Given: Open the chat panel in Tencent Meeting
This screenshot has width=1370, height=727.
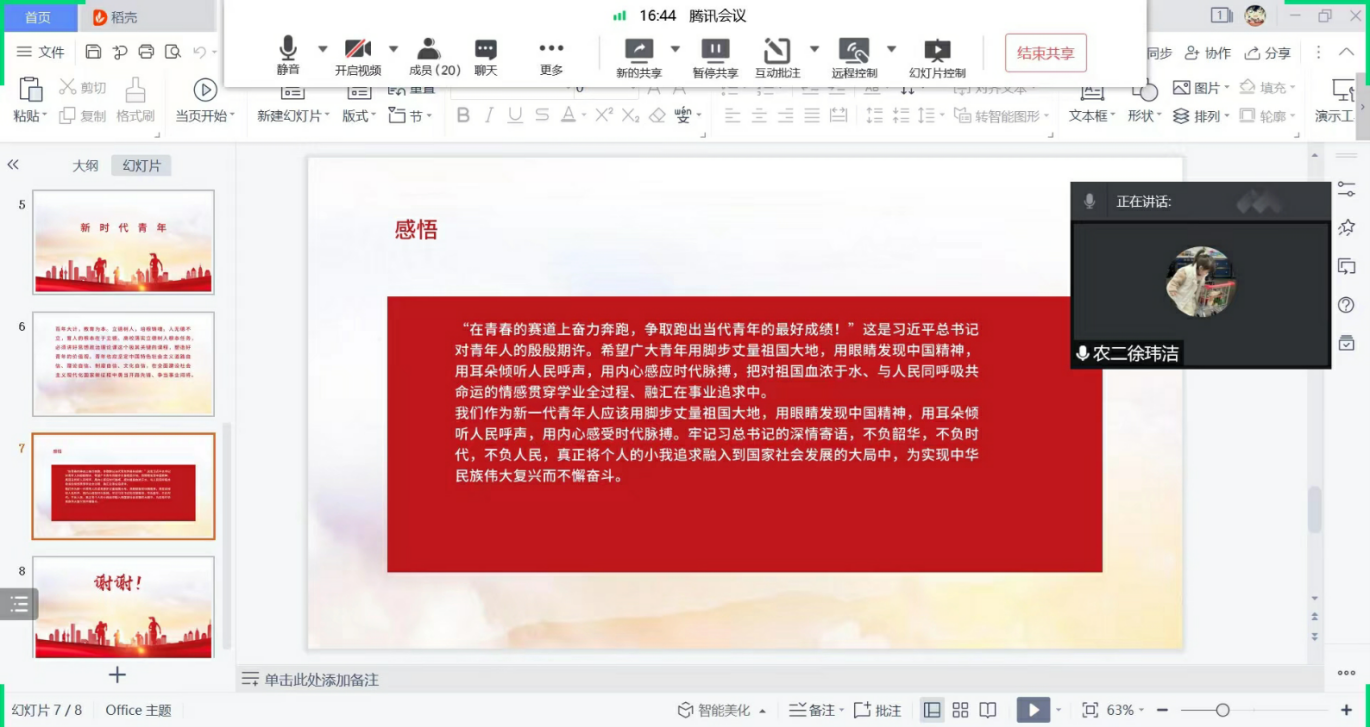Looking at the screenshot, I should (x=486, y=56).
